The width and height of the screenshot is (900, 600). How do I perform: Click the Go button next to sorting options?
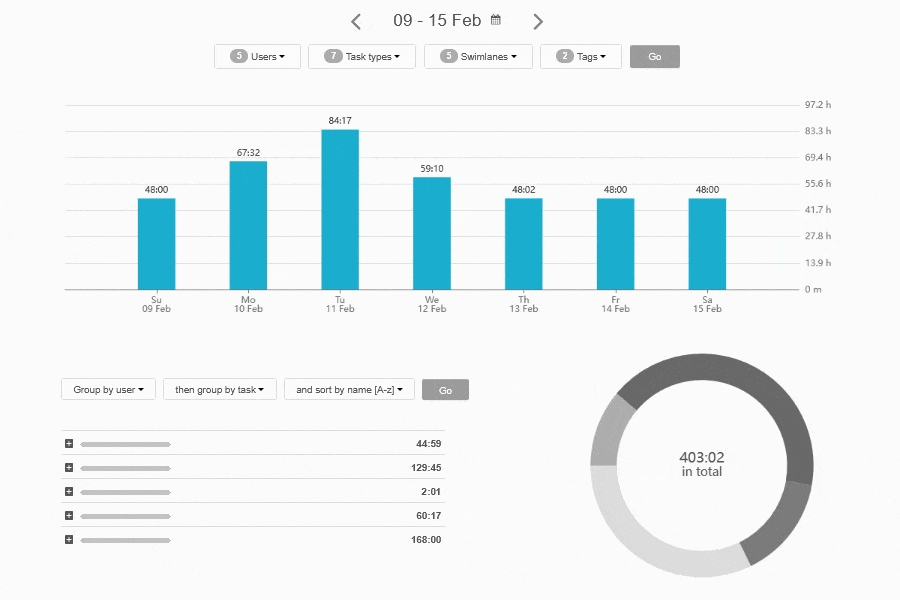coord(445,389)
